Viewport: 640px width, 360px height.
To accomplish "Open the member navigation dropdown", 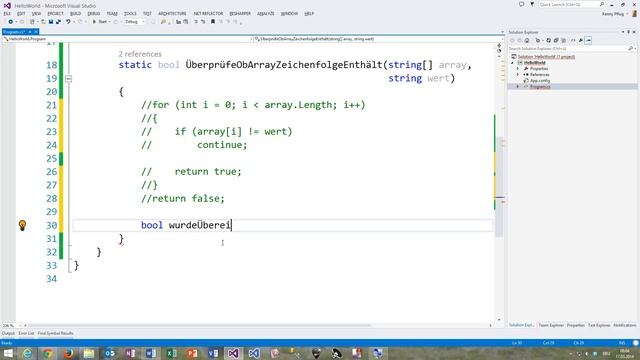I will [379, 39].
